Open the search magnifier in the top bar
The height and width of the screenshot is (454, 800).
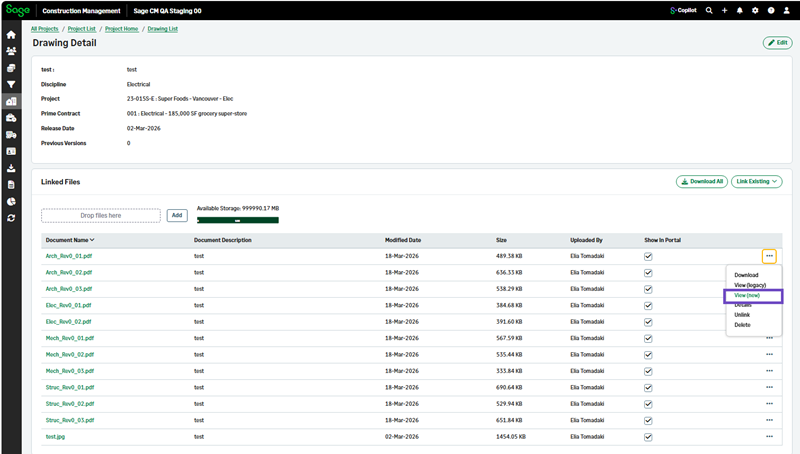coord(709,10)
